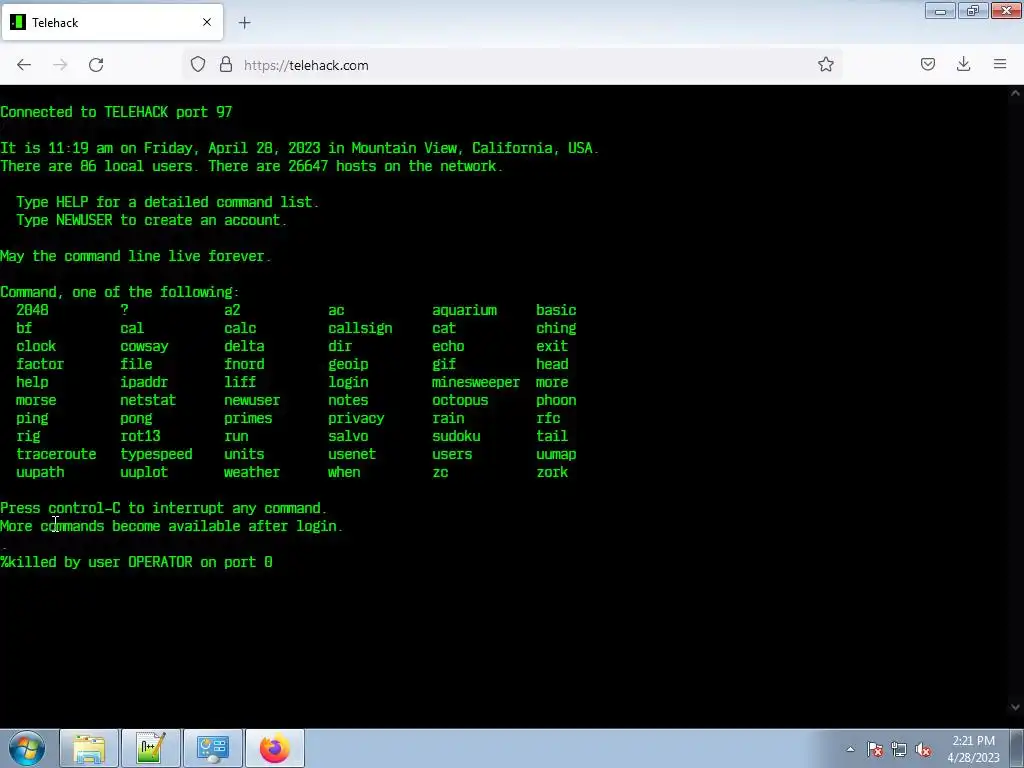
Task: Click the 'traceroute' command text
Action: (x=56, y=455)
